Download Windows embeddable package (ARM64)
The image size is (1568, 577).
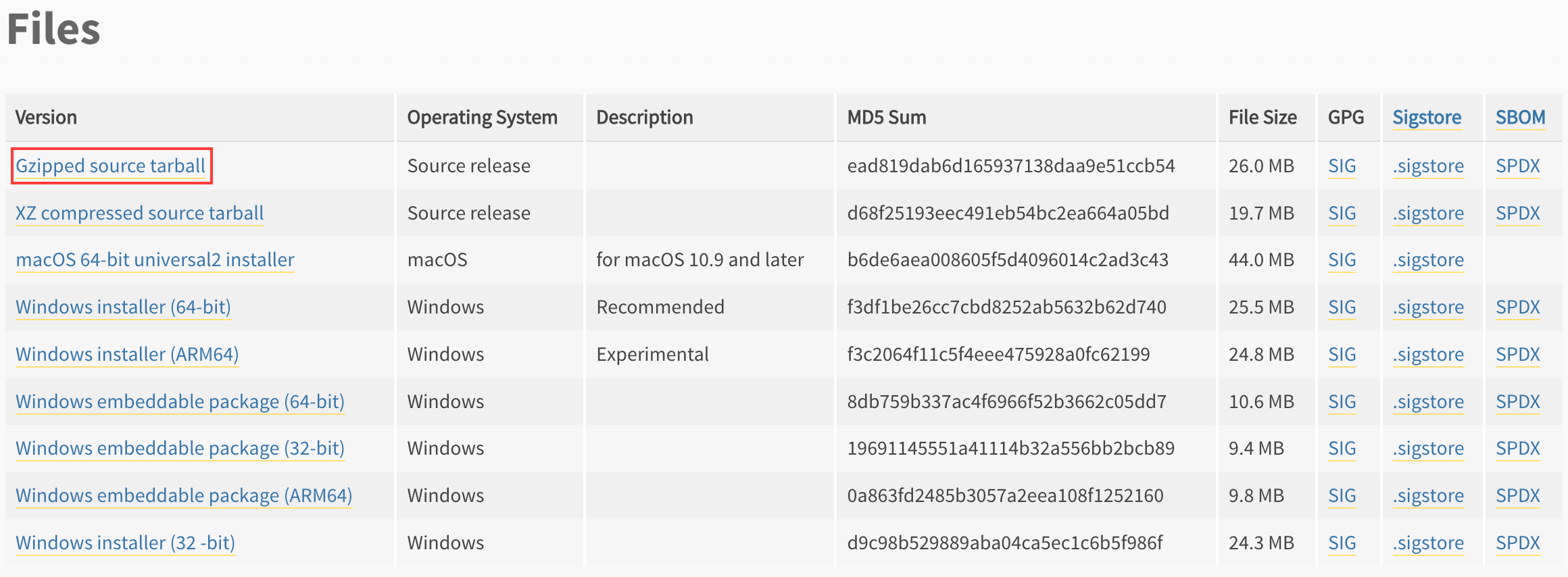pos(184,496)
